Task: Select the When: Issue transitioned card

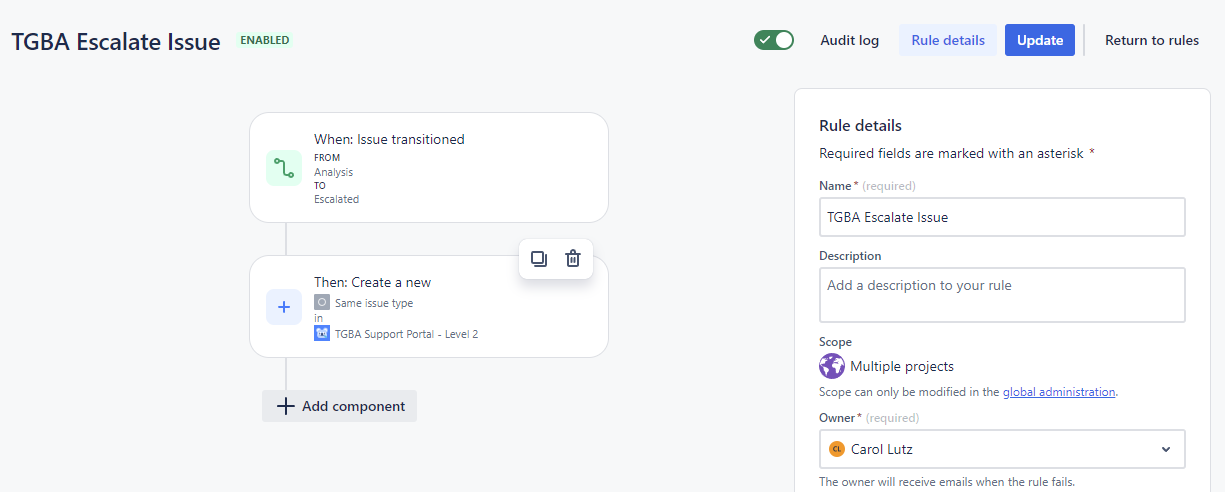Action: click(429, 167)
